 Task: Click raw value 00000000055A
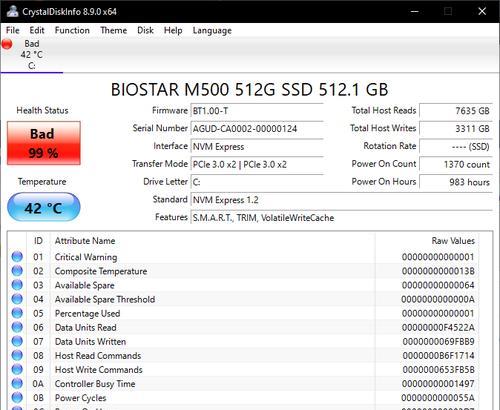[438, 398]
